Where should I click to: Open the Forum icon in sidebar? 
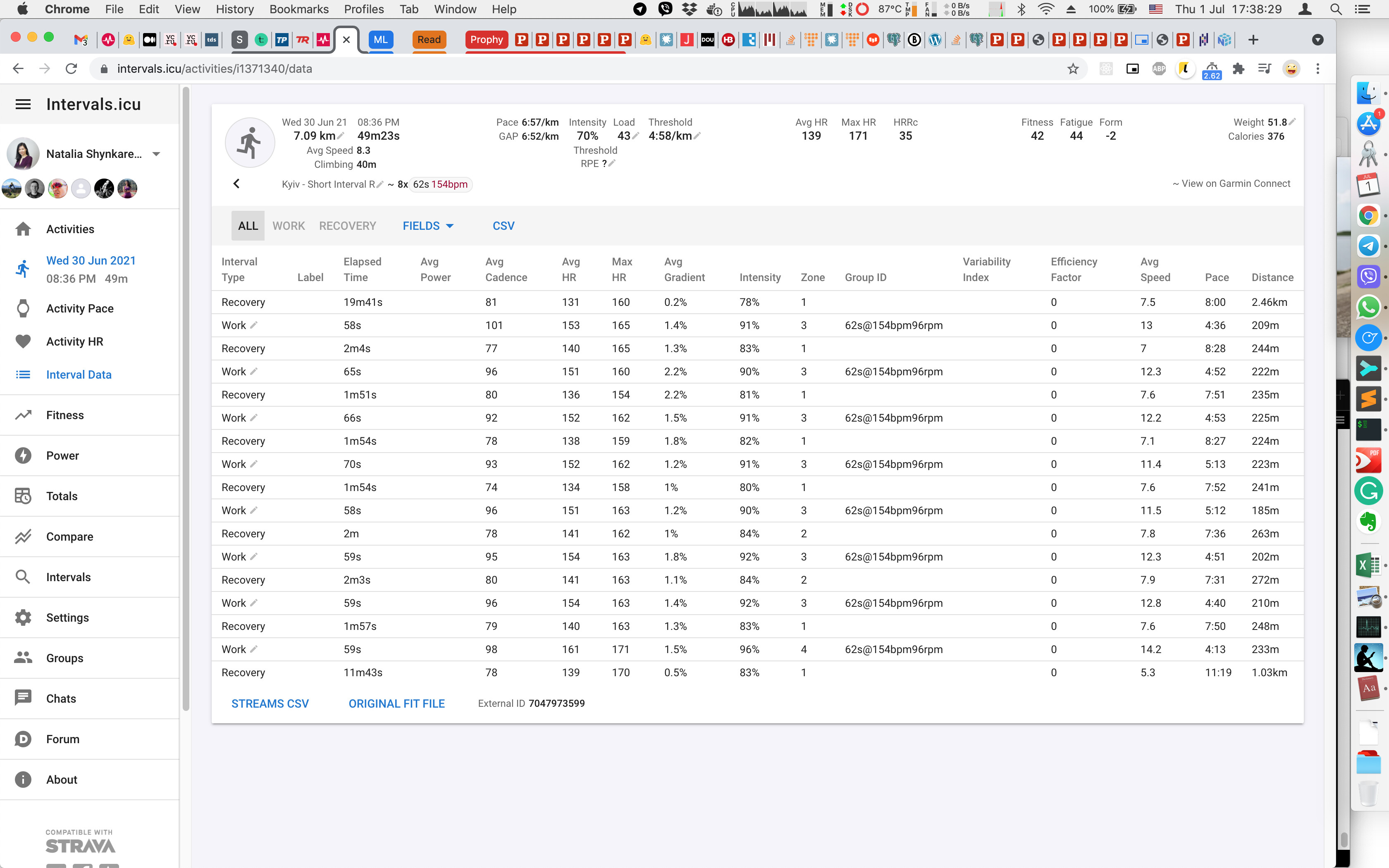(23, 739)
